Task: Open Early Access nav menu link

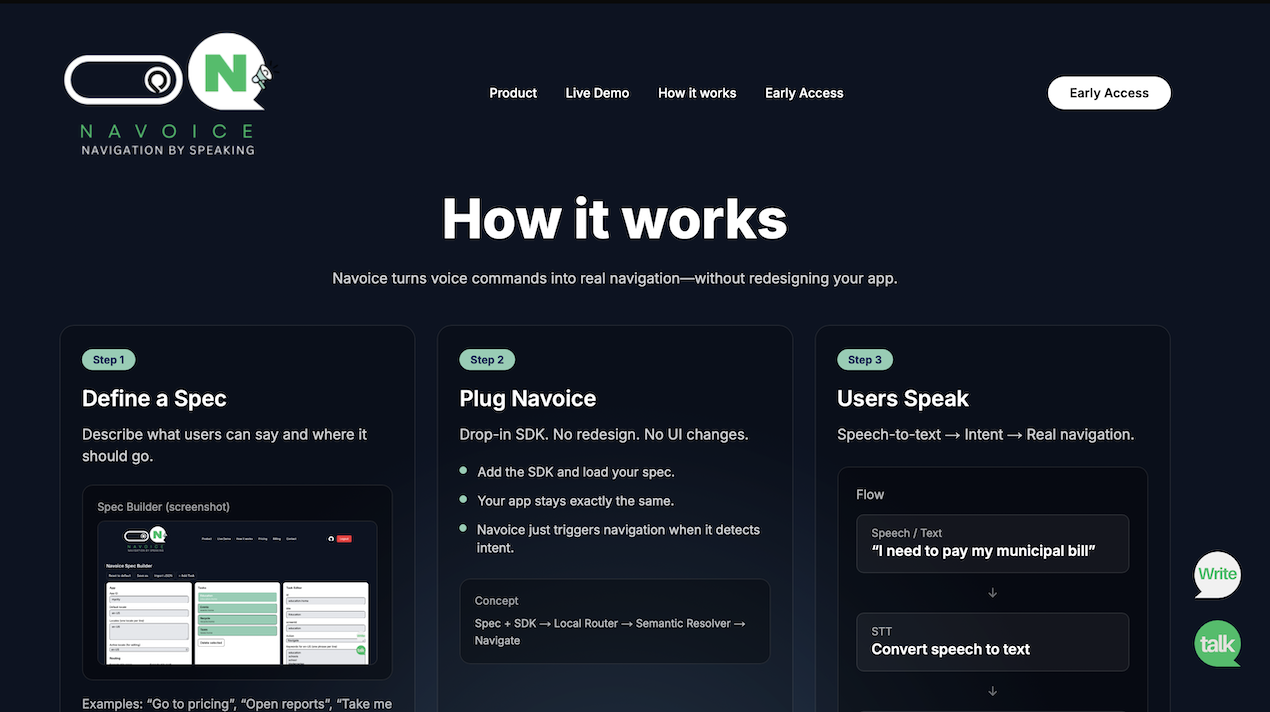Action: pyautogui.click(x=804, y=93)
